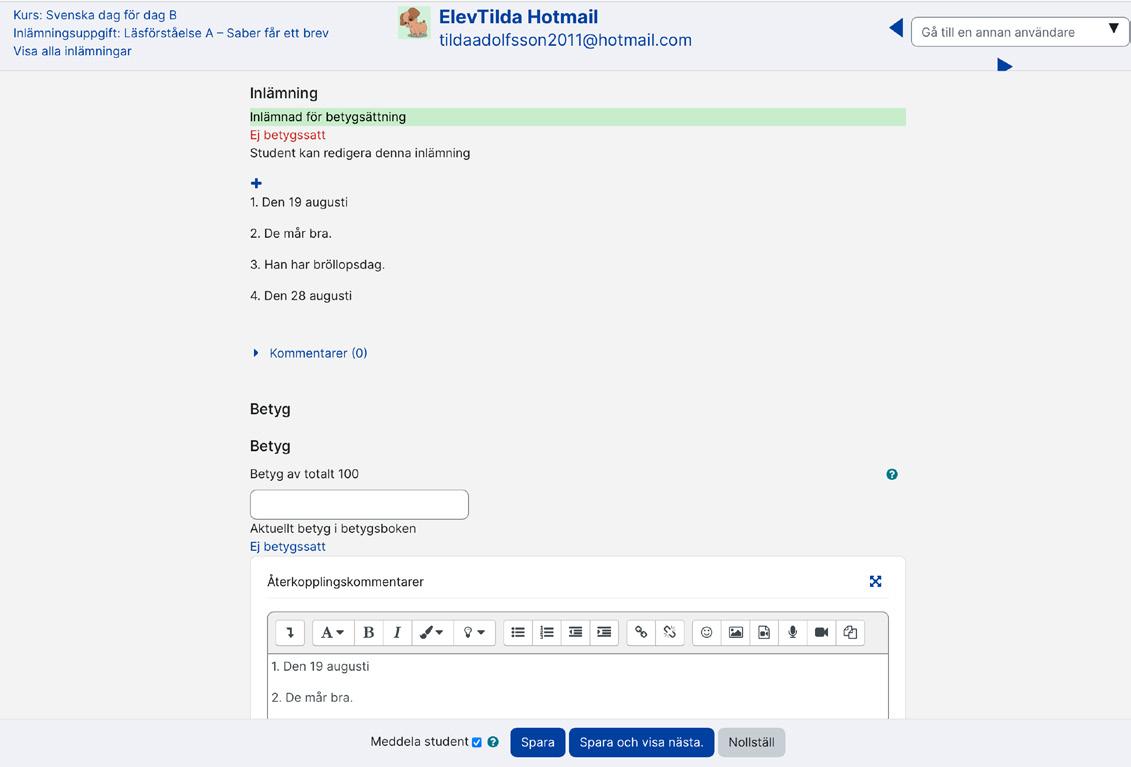Select the email tildaadolfsson2011@hotmail.com
This screenshot has width=1131, height=767.
[x=565, y=40]
